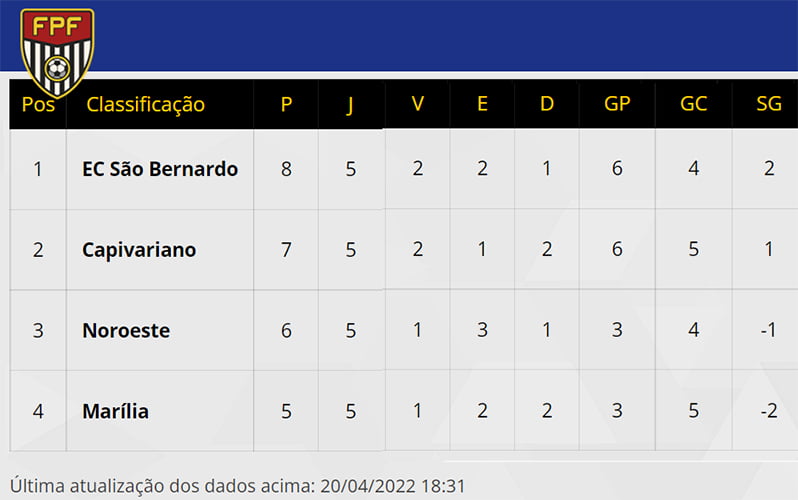Screen dimensions: 798x500
Task: Click the D losses column header
Action: pos(547,104)
